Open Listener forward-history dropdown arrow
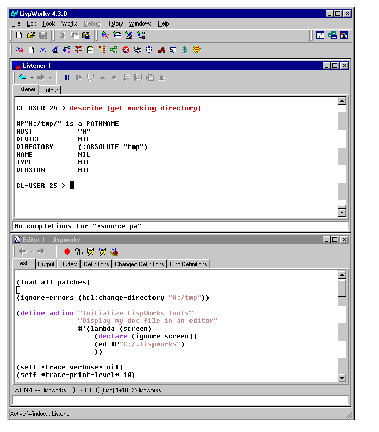379x432 pixels. point(50,78)
